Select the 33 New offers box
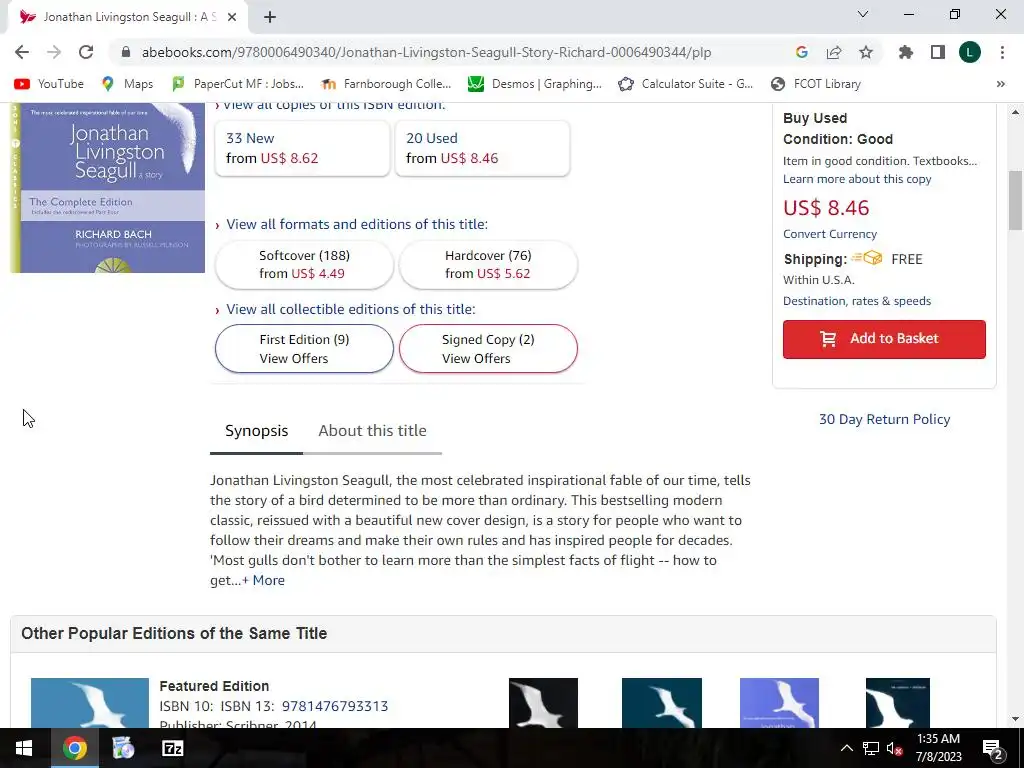Viewport: 1024px width, 768px height. (302, 148)
